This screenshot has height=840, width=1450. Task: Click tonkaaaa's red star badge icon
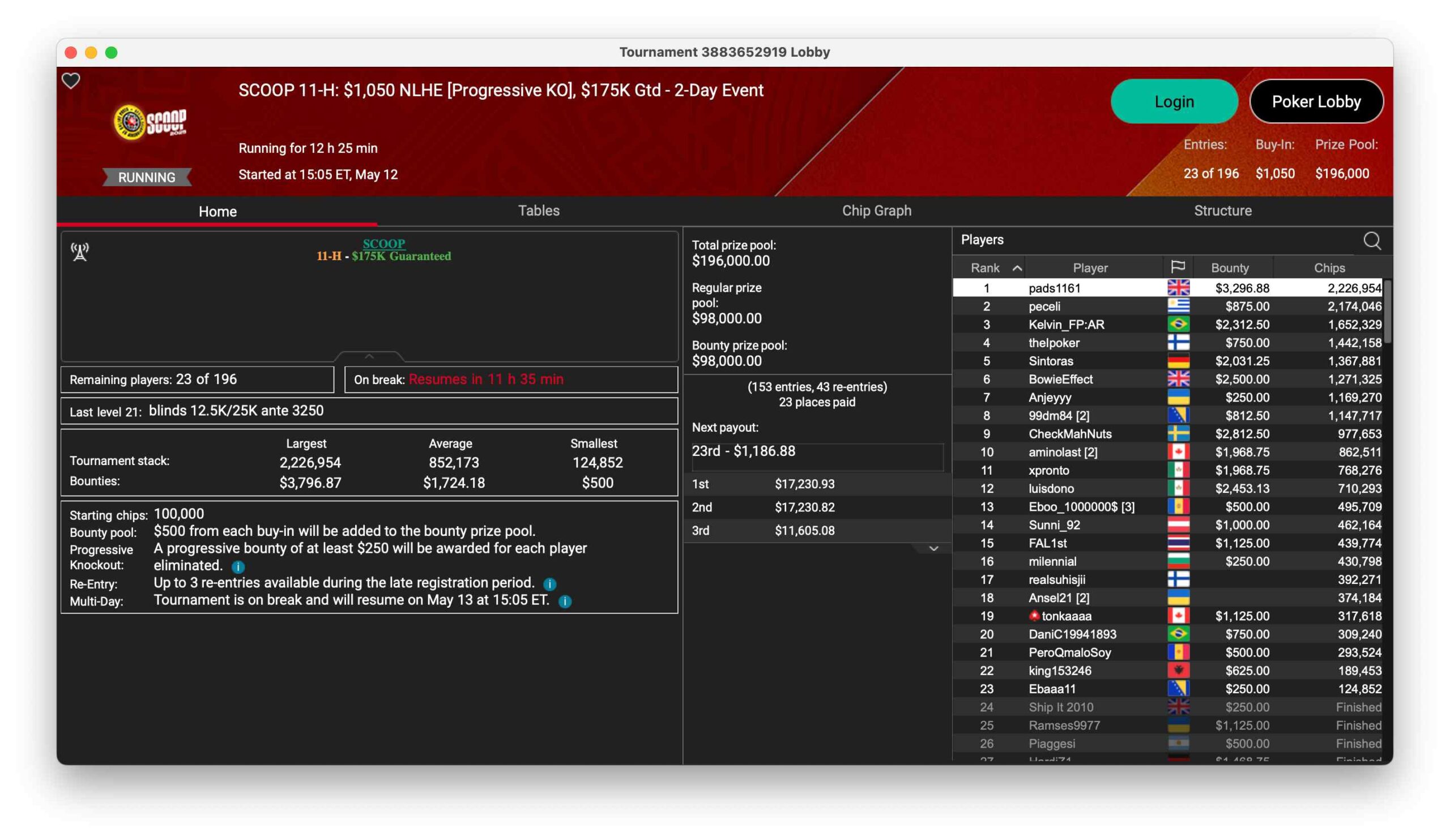[1034, 616]
